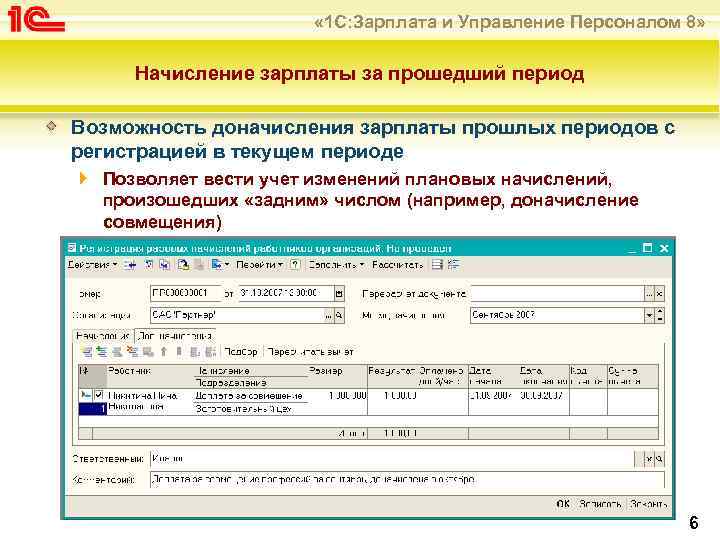Click the recalculation document field
The width and height of the screenshot is (720, 540).
[x=557, y=293]
